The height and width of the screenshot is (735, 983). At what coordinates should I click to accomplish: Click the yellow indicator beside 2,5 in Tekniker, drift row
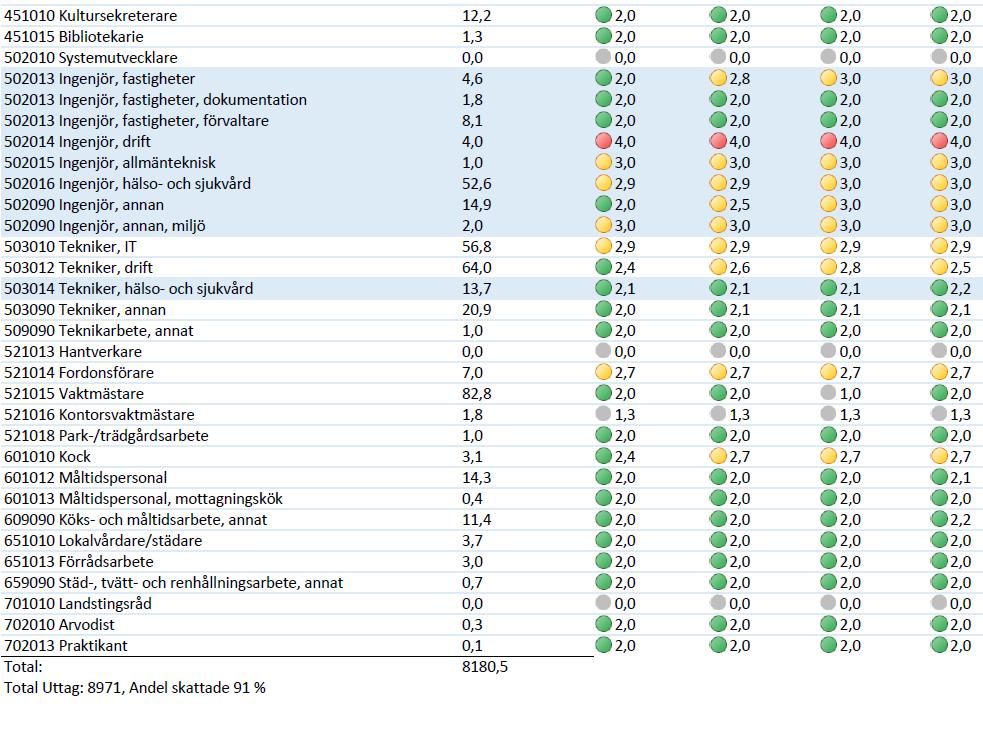tap(939, 267)
